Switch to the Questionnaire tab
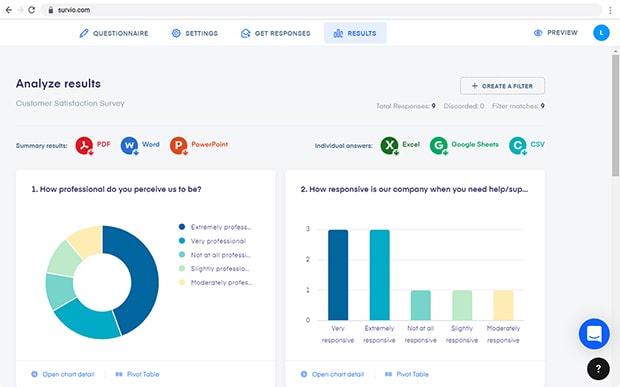Screen dimensions: 620x387 click(x=114, y=33)
